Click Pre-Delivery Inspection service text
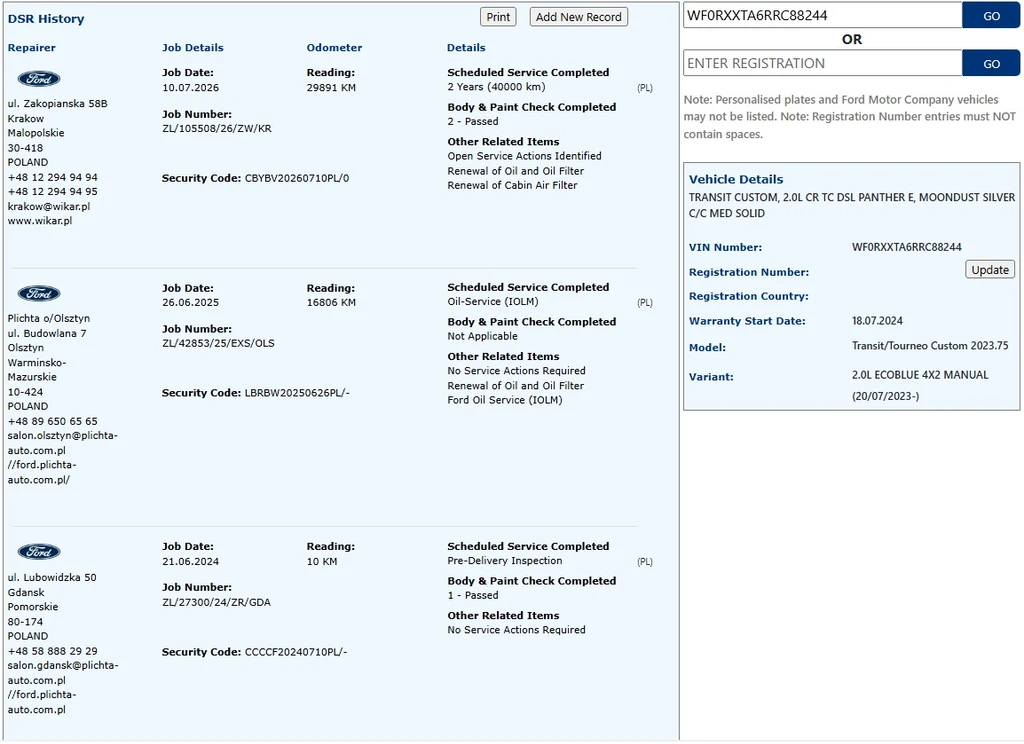The width and height of the screenshot is (1024, 744). coord(505,561)
